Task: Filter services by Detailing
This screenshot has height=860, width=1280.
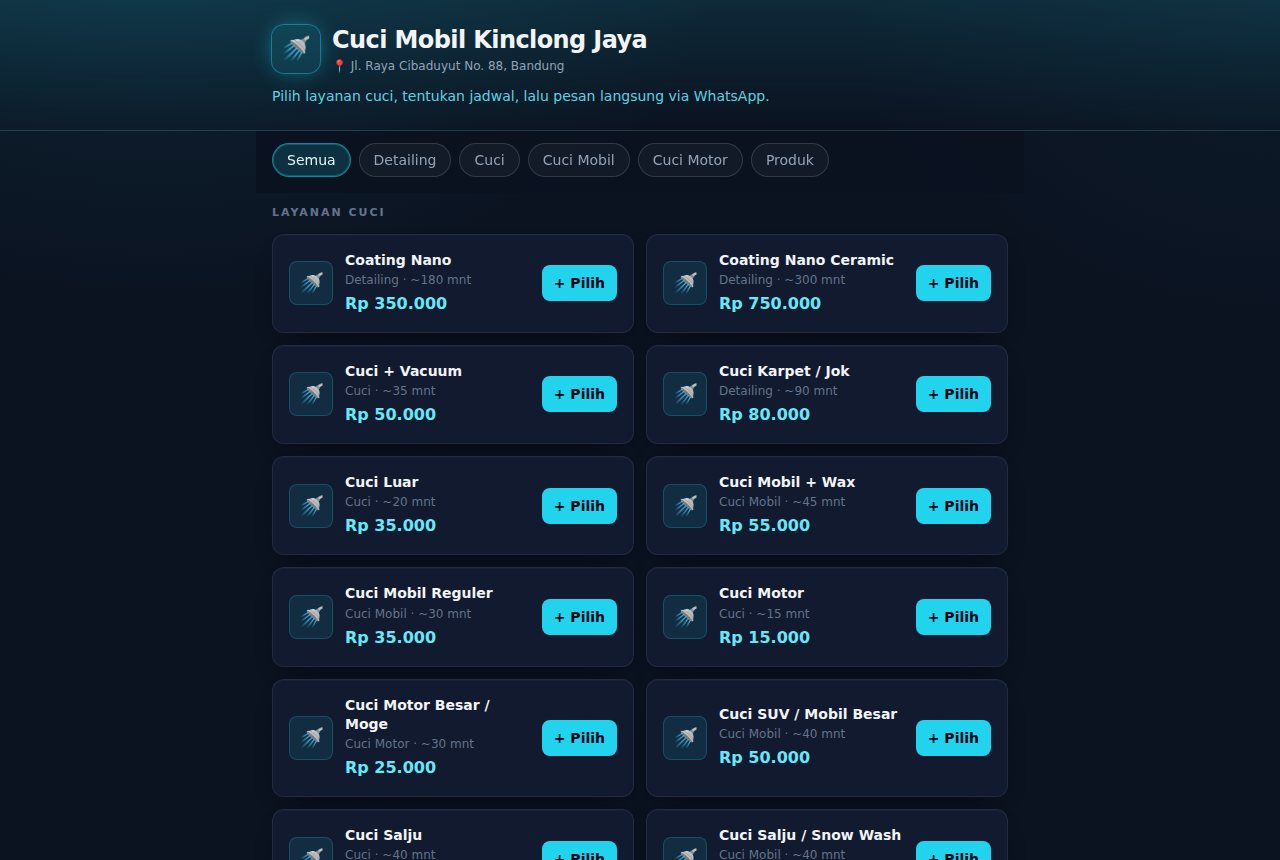Action: click(x=405, y=160)
